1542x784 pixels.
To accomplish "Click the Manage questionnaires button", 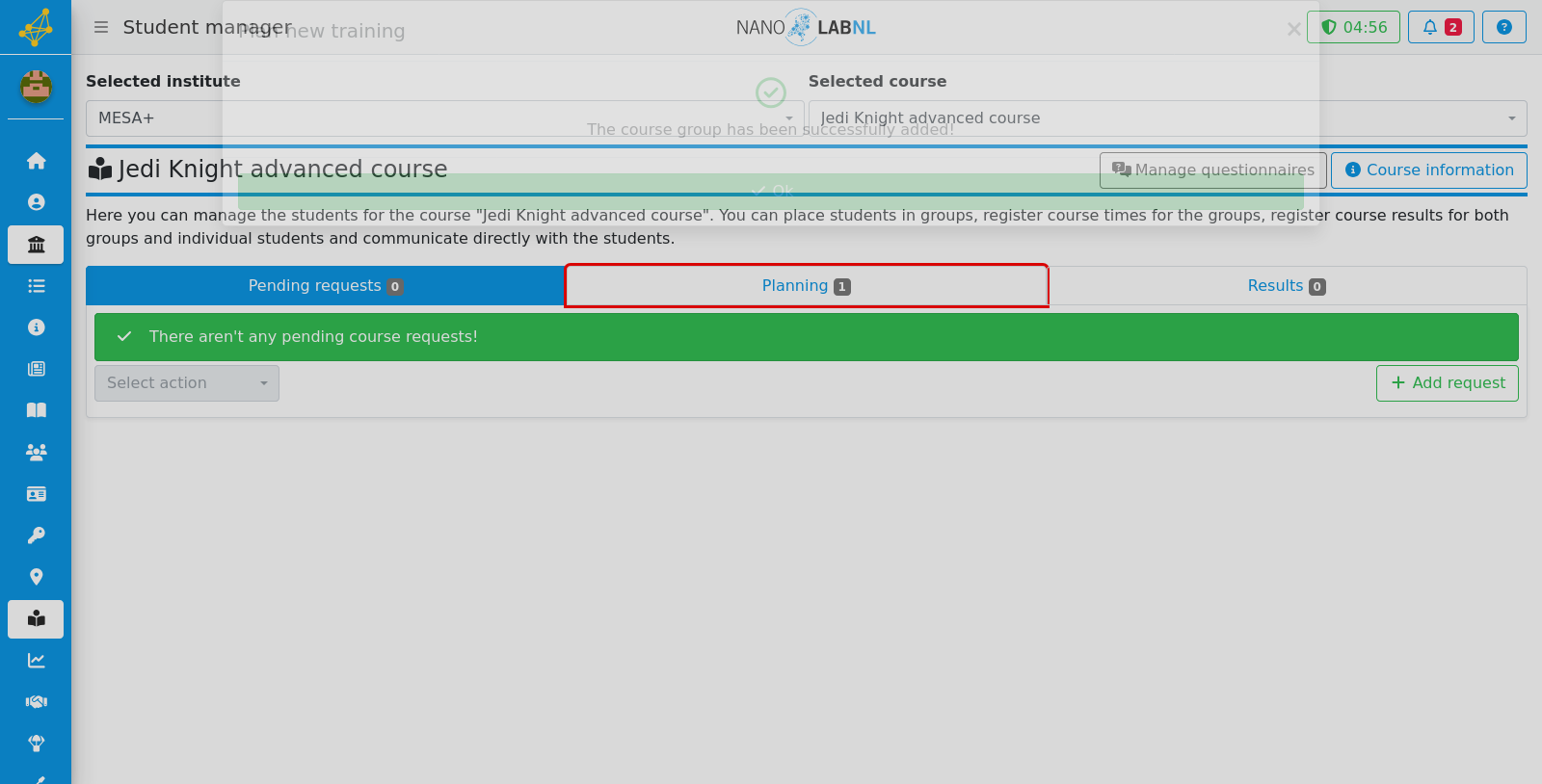I will click(x=1213, y=170).
